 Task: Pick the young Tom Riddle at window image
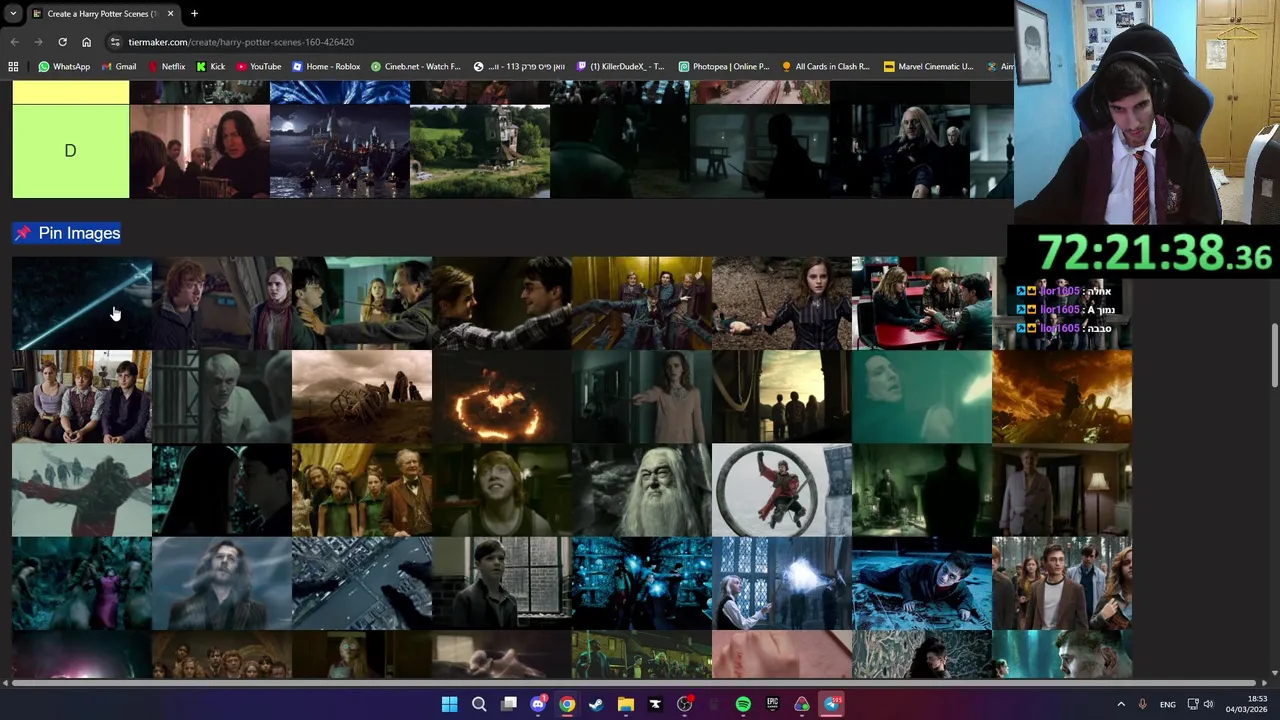502,584
